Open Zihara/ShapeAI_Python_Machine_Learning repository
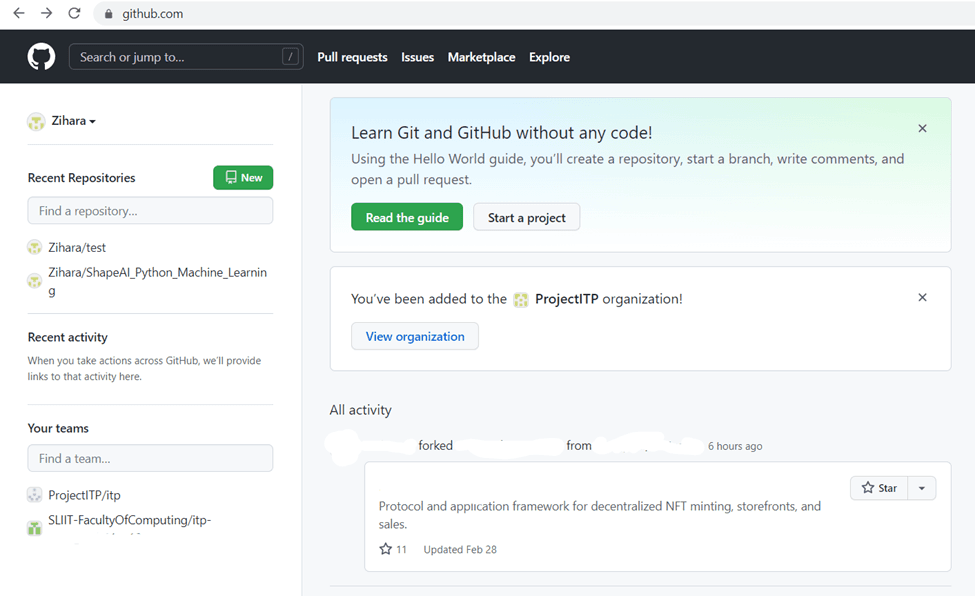Screen dimensions: 975x596 pos(157,281)
